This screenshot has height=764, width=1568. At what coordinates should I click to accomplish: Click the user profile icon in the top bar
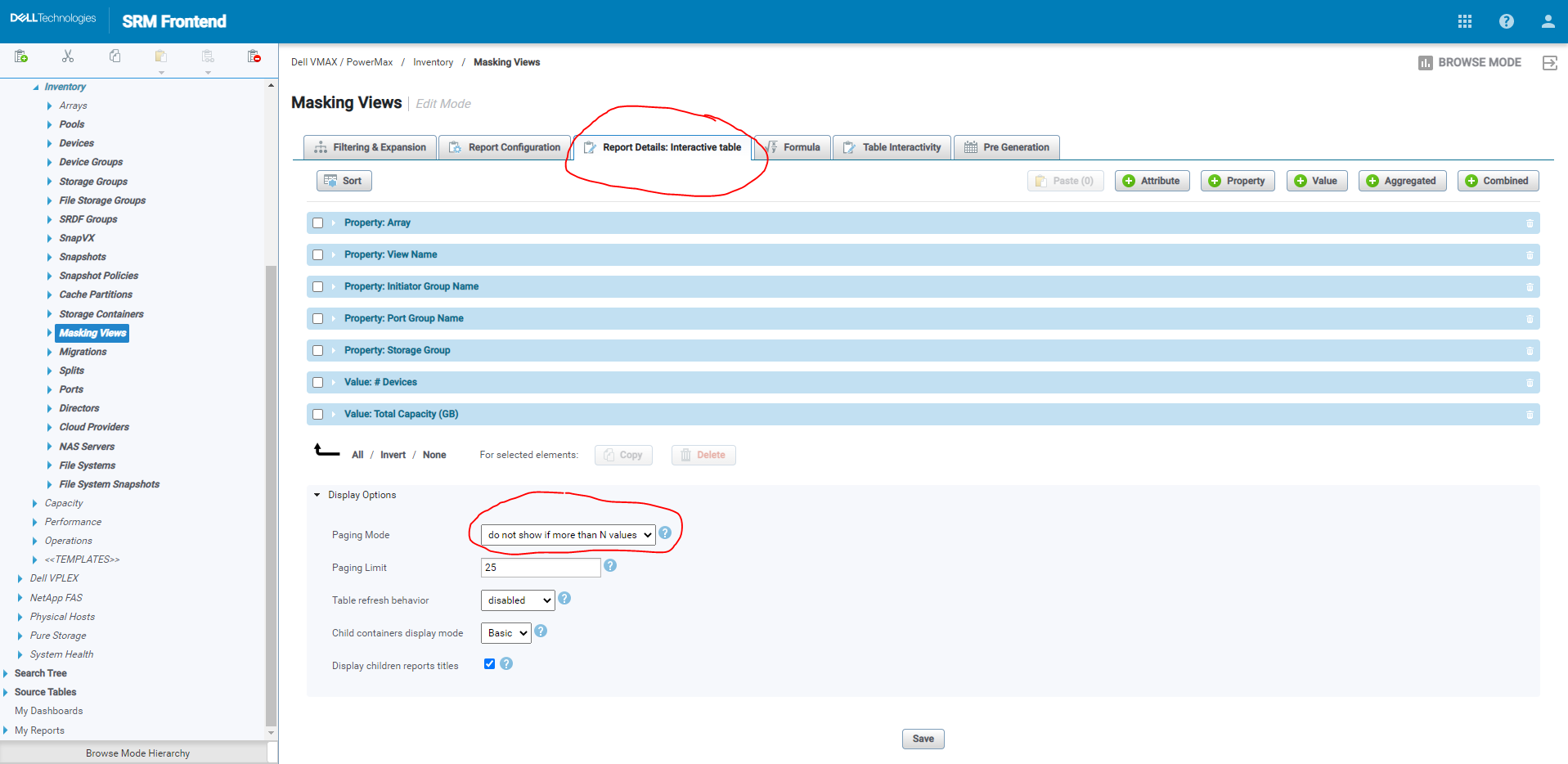coord(1547,20)
